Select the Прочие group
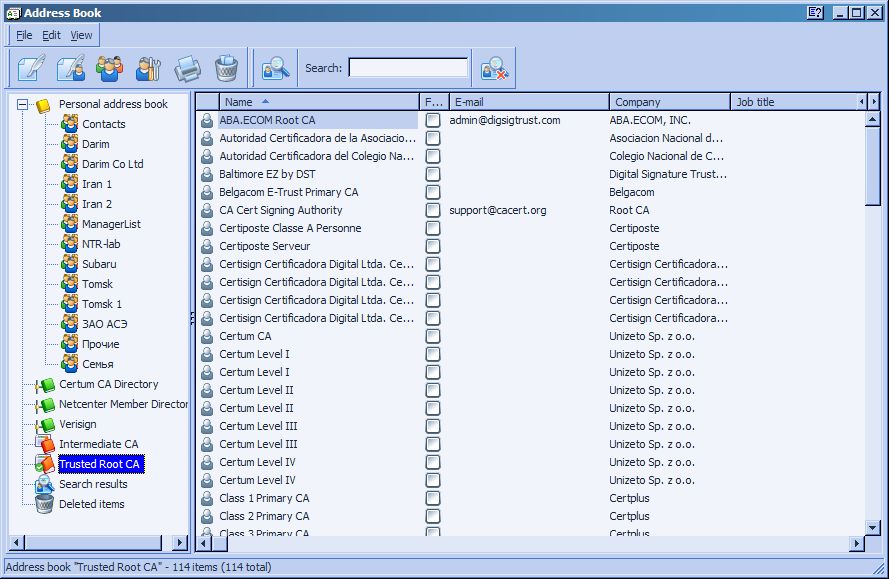This screenshot has width=889, height=579. tap(101, 344)
